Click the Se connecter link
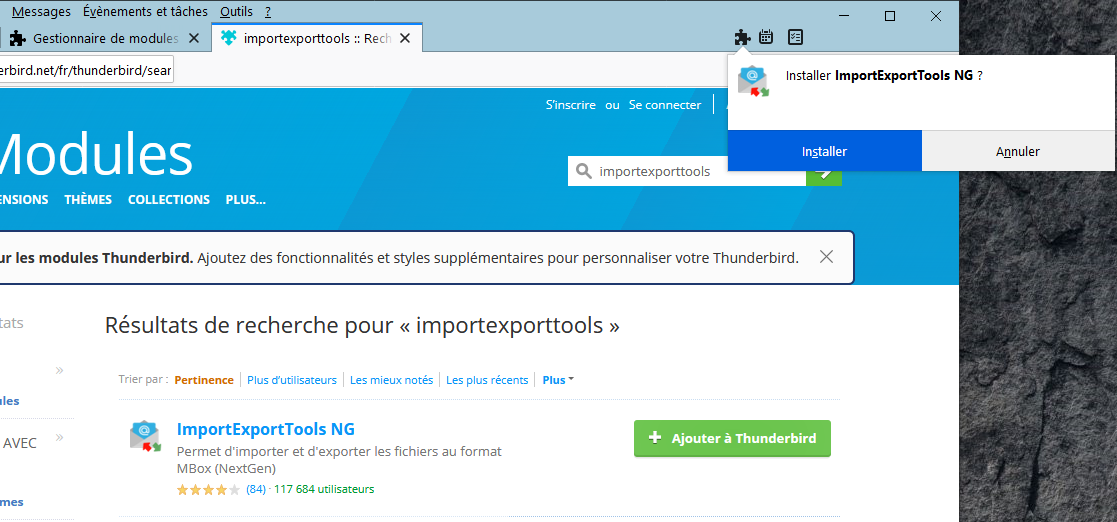The height and width of the screenshot is (522, 1117). pos(665,105)
